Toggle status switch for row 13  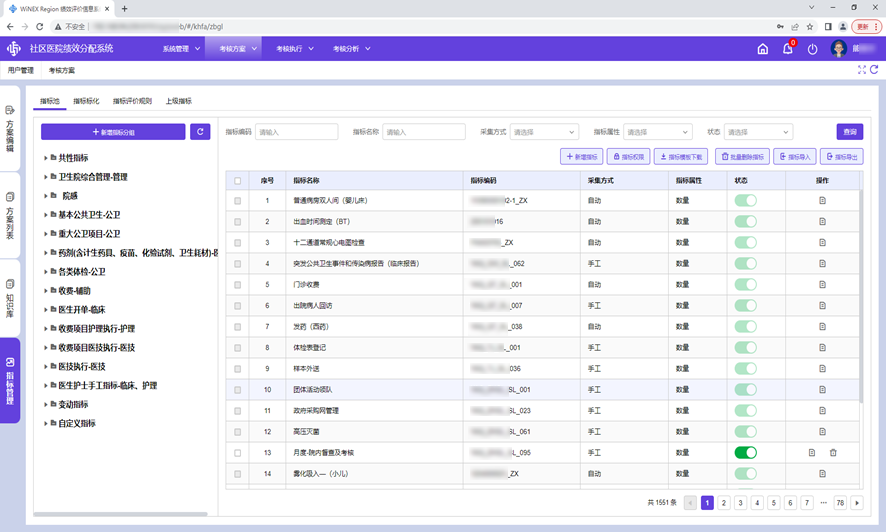click(745, 453)
